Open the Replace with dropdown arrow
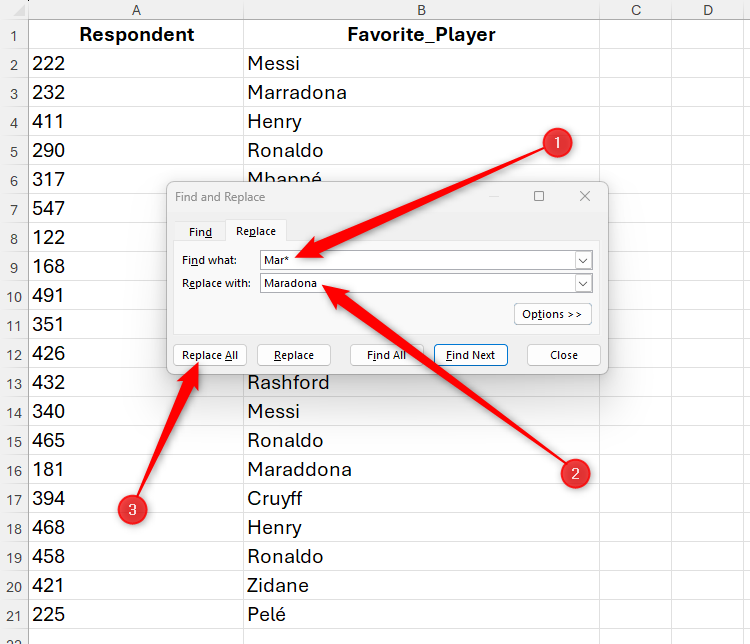The width and height of the screenshot is (750, 644). point(583,283)
